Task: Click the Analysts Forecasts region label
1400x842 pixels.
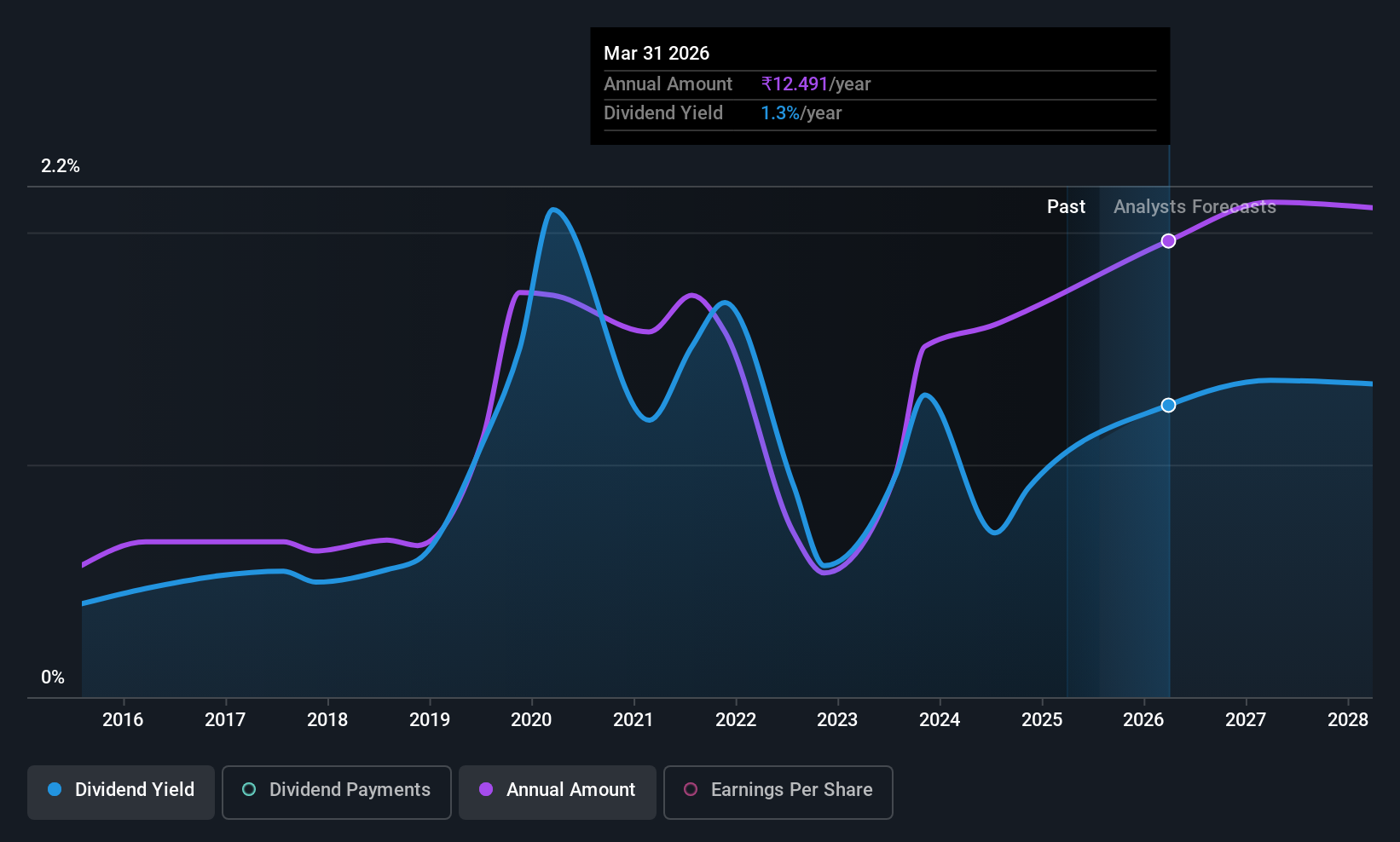Action: pyautogui.click(x=1195, y=207)
